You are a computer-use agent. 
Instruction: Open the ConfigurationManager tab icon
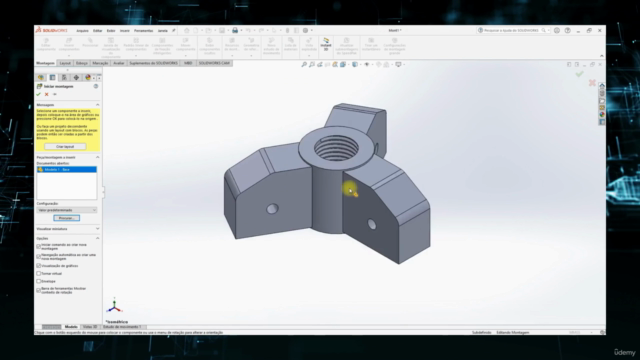(64, 78)
